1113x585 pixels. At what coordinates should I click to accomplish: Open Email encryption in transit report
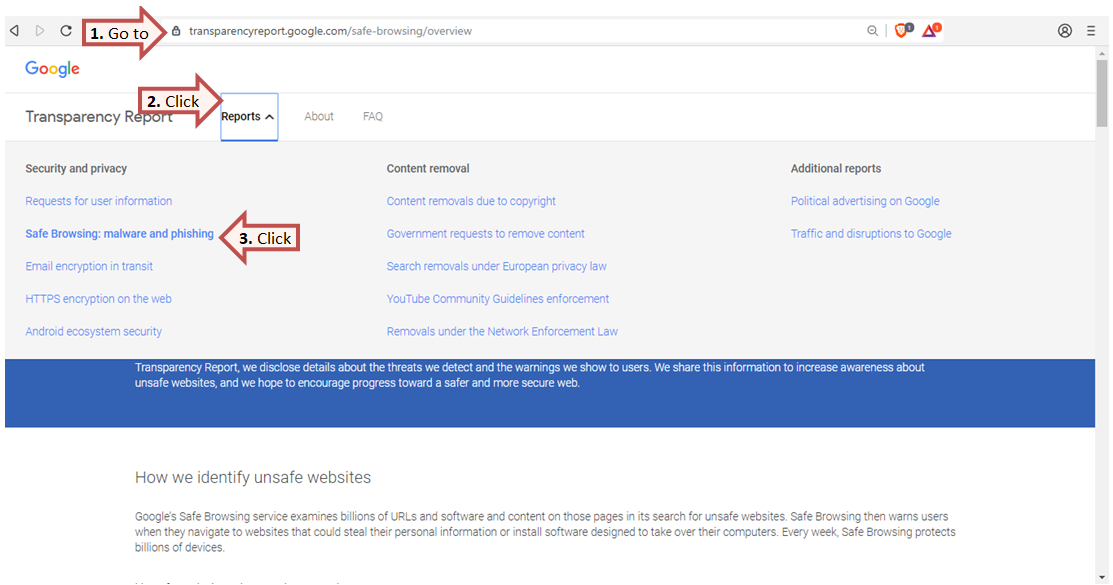pyautogui.click(x=89, y=266)
